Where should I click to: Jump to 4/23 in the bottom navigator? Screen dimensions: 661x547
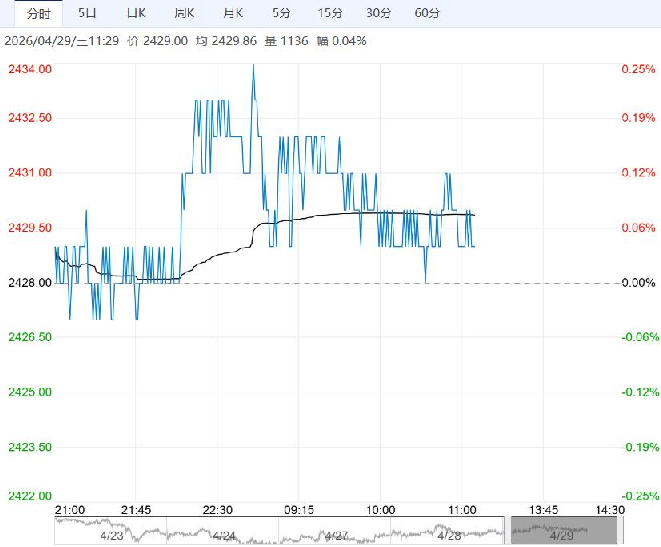point(112,535)
